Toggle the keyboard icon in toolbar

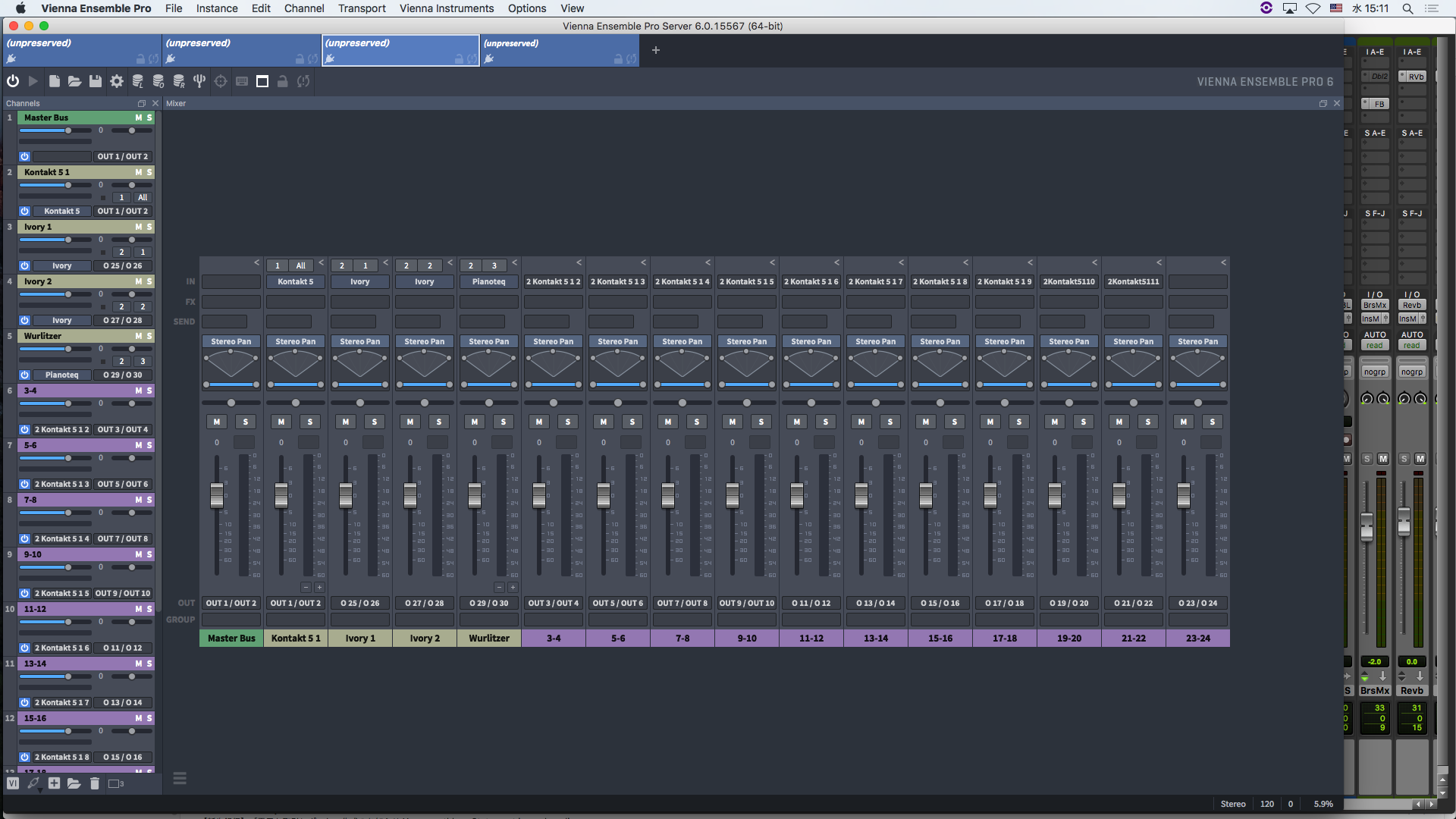pos(242,81)
